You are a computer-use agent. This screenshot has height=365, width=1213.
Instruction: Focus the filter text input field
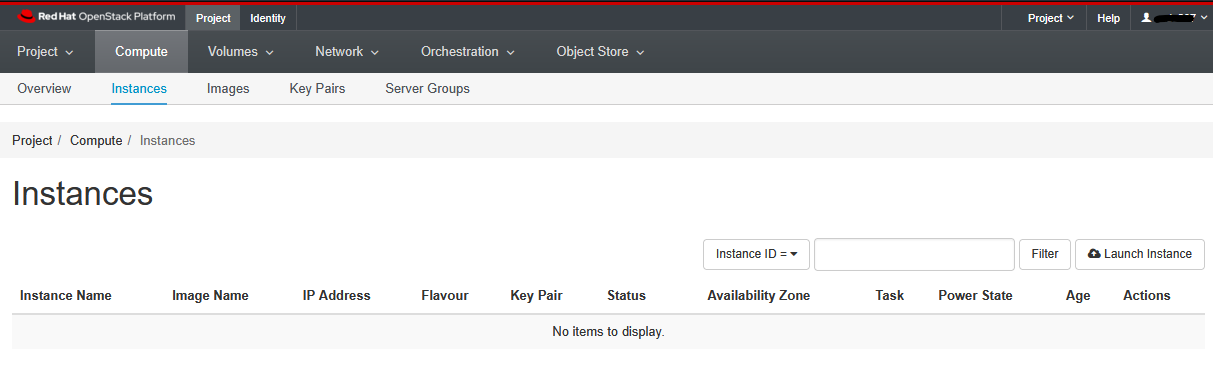click(914, 254)
